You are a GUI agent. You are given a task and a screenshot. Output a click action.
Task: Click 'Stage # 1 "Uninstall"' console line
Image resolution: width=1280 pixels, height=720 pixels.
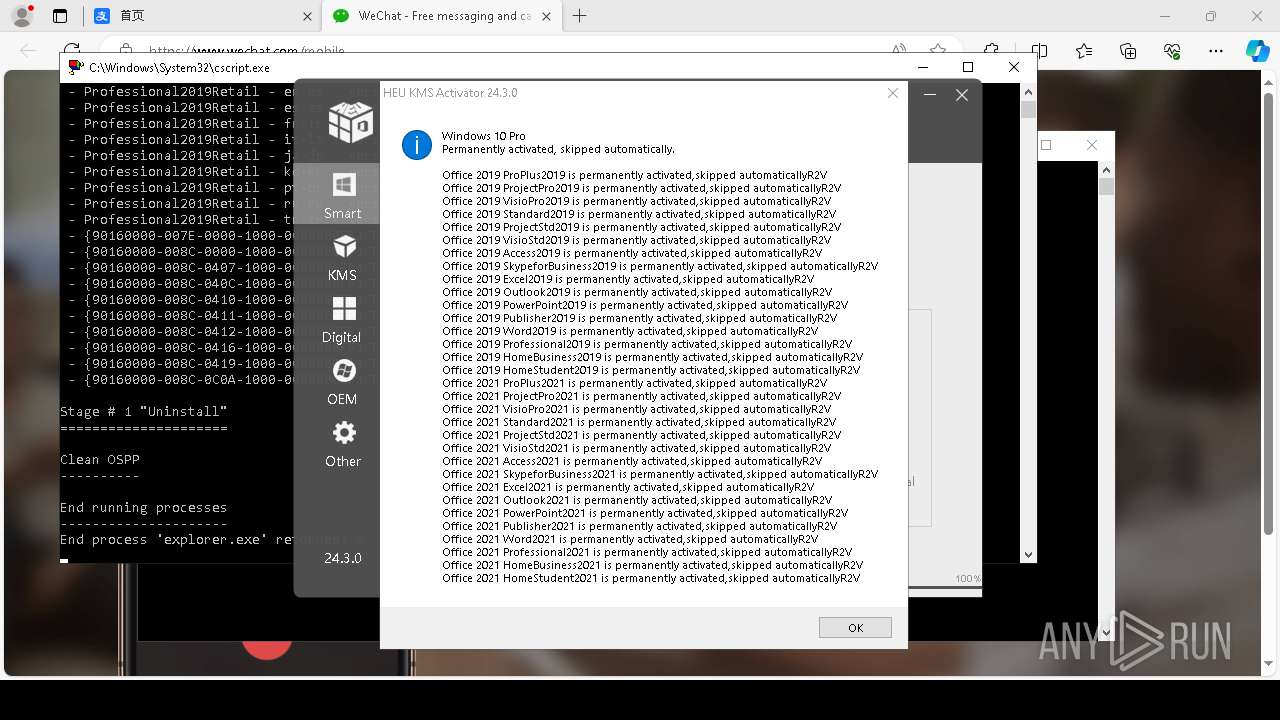[144, 411]
